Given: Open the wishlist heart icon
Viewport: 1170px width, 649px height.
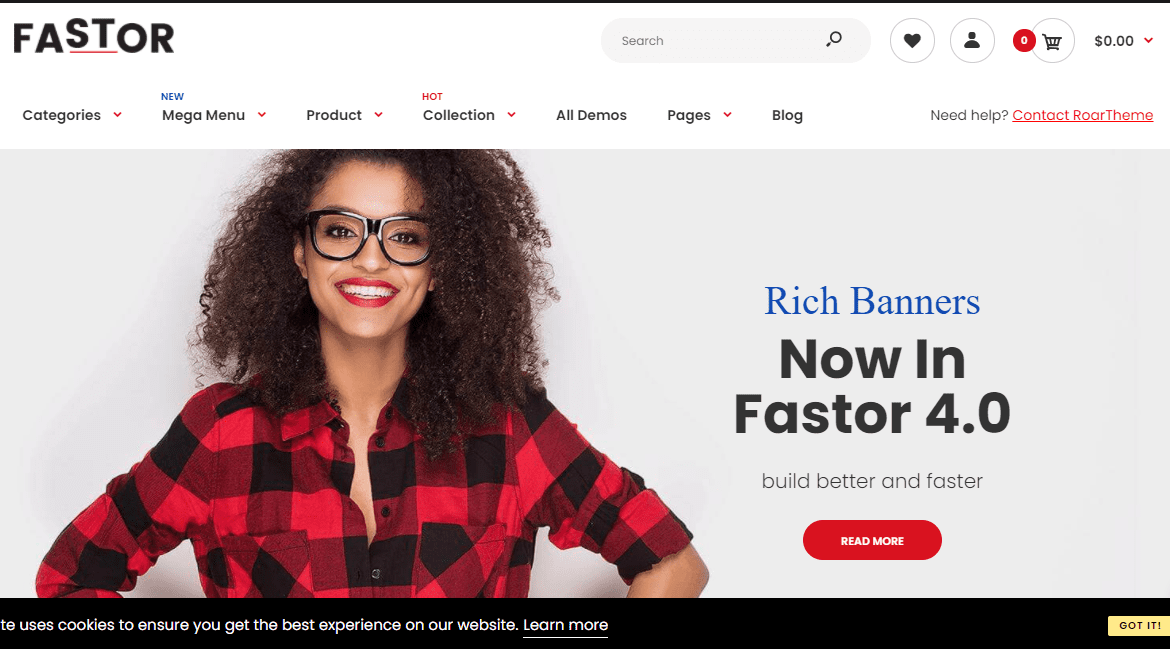Looking at the screenshot, I should click(x=912, y=40).
